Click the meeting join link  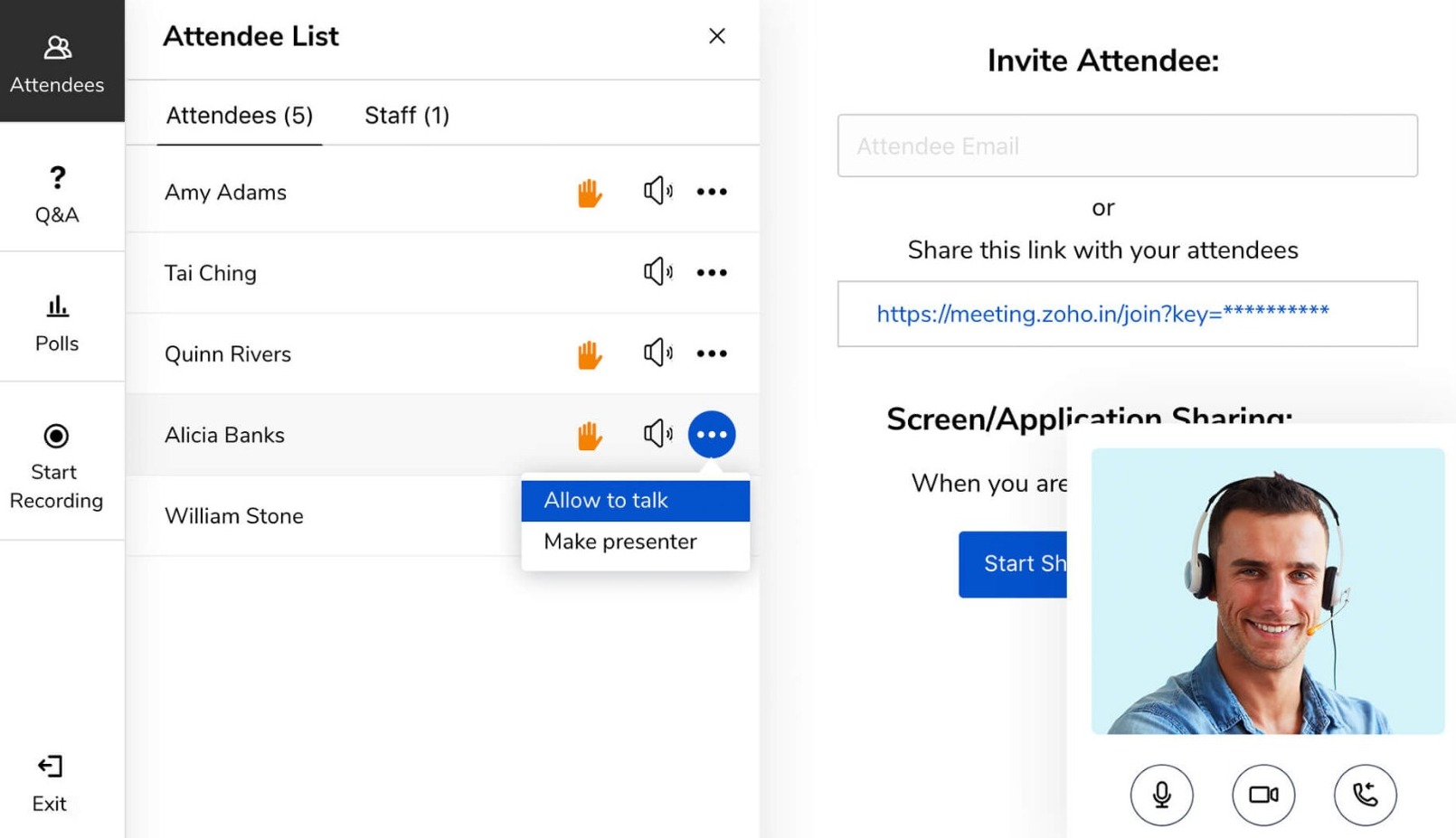point(1102,314)
